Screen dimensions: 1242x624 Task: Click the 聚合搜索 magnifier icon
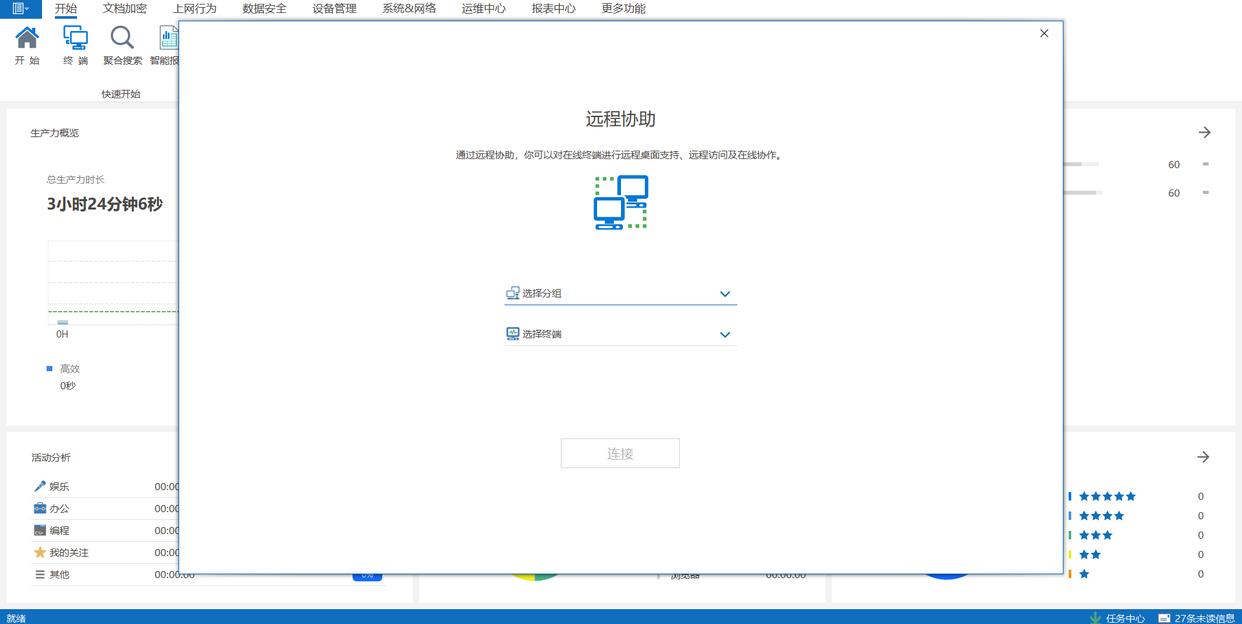click(122, 38)
